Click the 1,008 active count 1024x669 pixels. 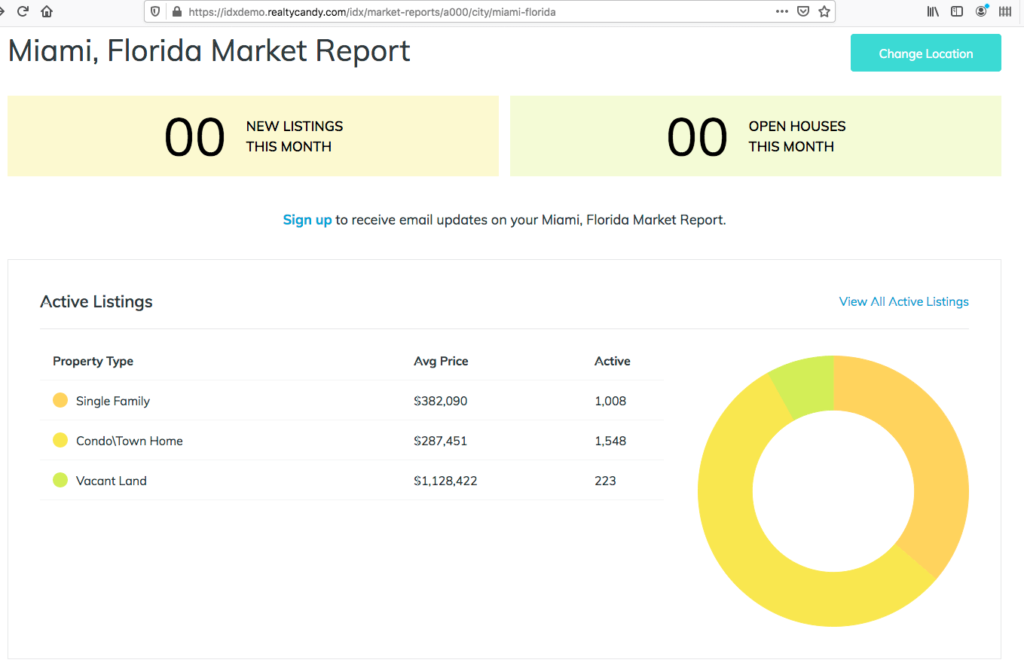(610, 400)
